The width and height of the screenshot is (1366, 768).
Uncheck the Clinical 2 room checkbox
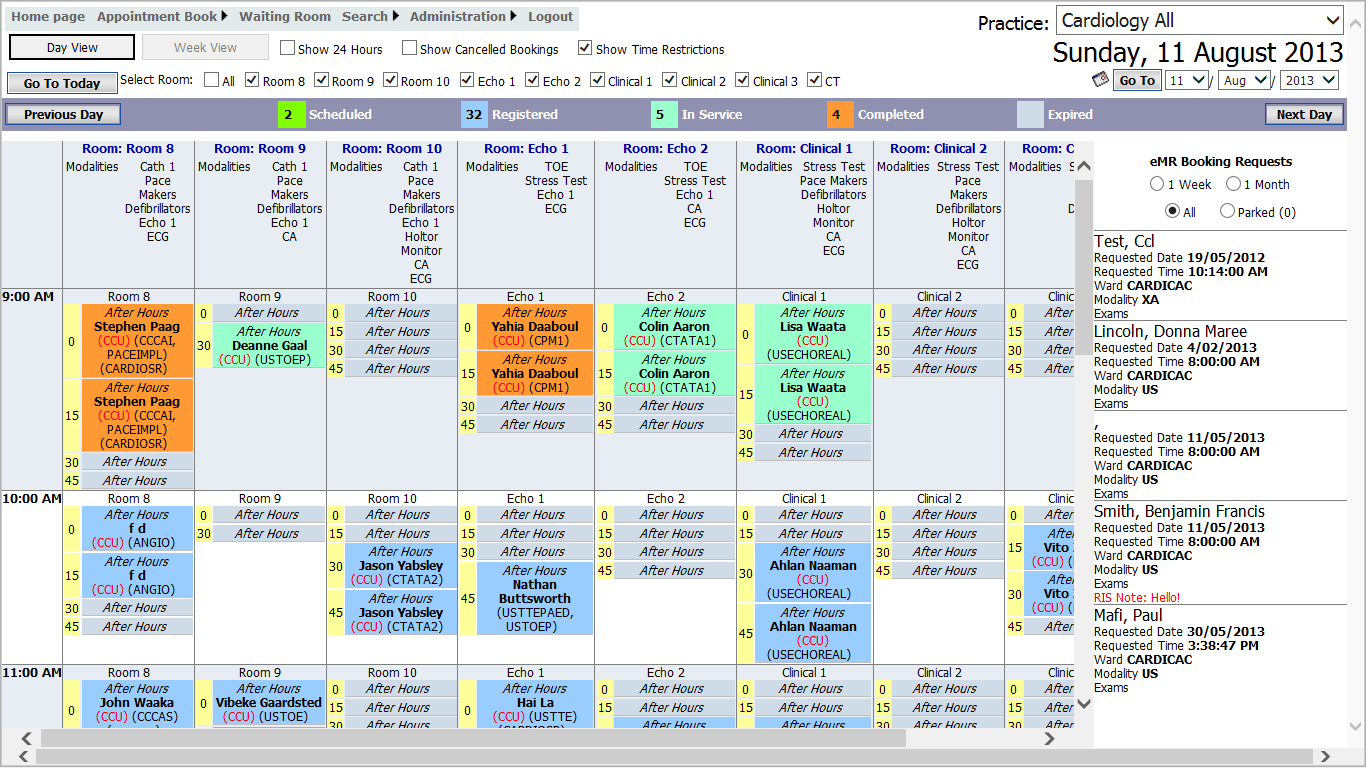click(670, 80)
